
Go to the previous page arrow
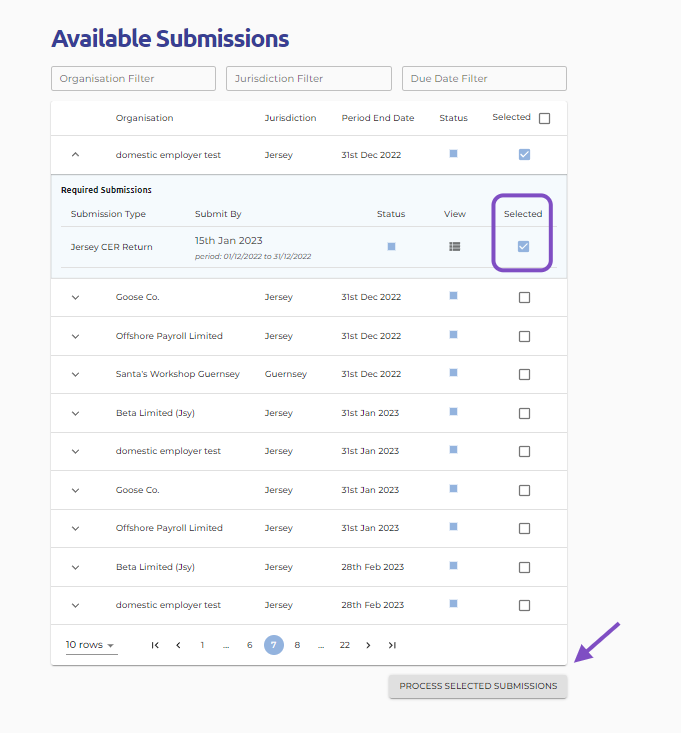point(178,645)
